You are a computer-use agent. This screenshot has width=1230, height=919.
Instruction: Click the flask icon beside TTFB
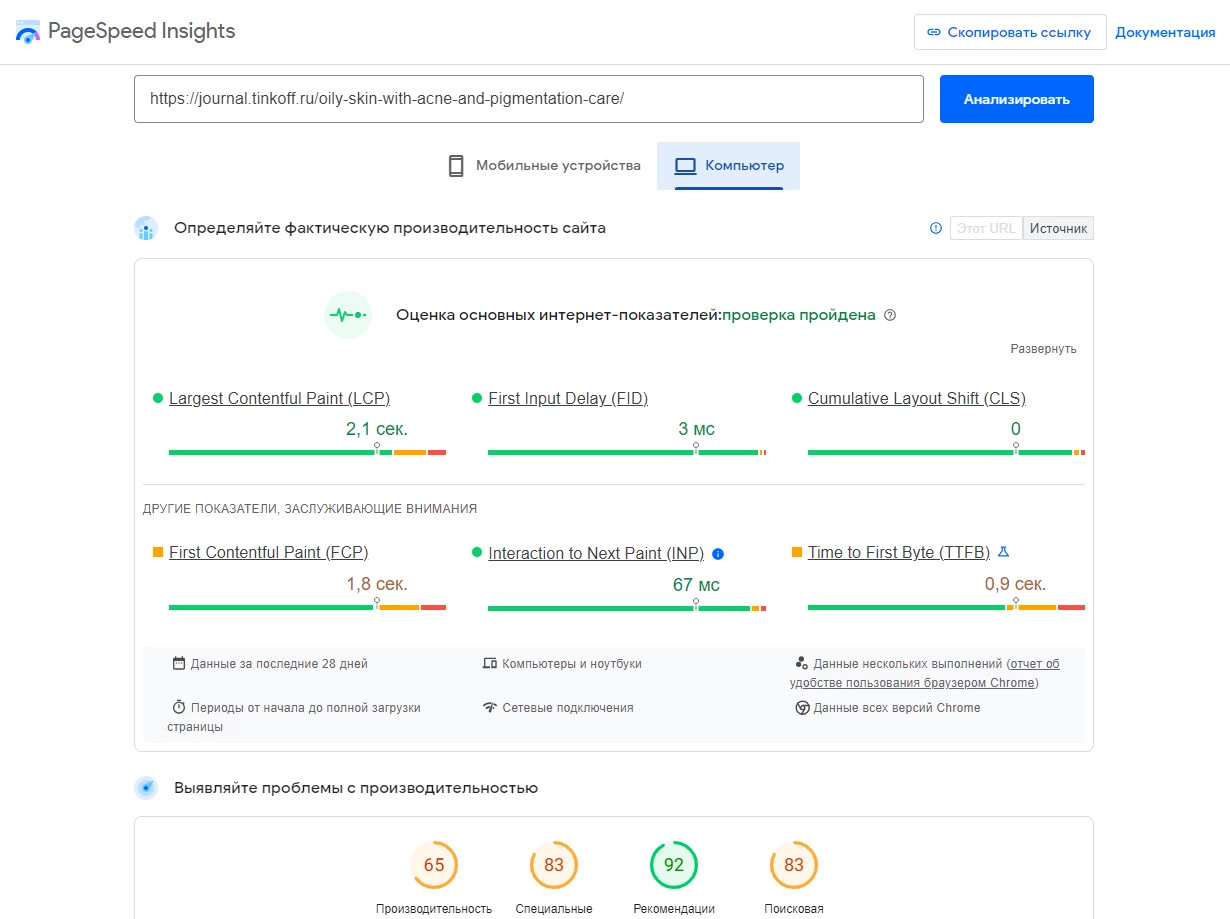(1004, 552)
